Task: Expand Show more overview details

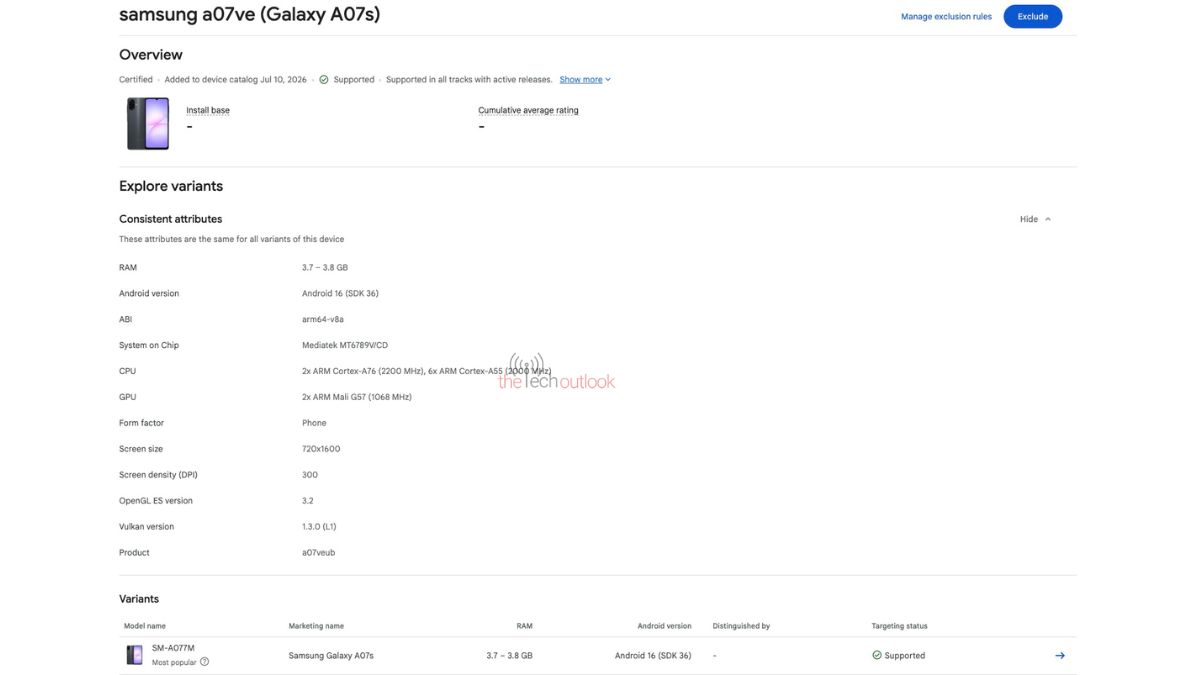Action: click(x=585, y=80)
